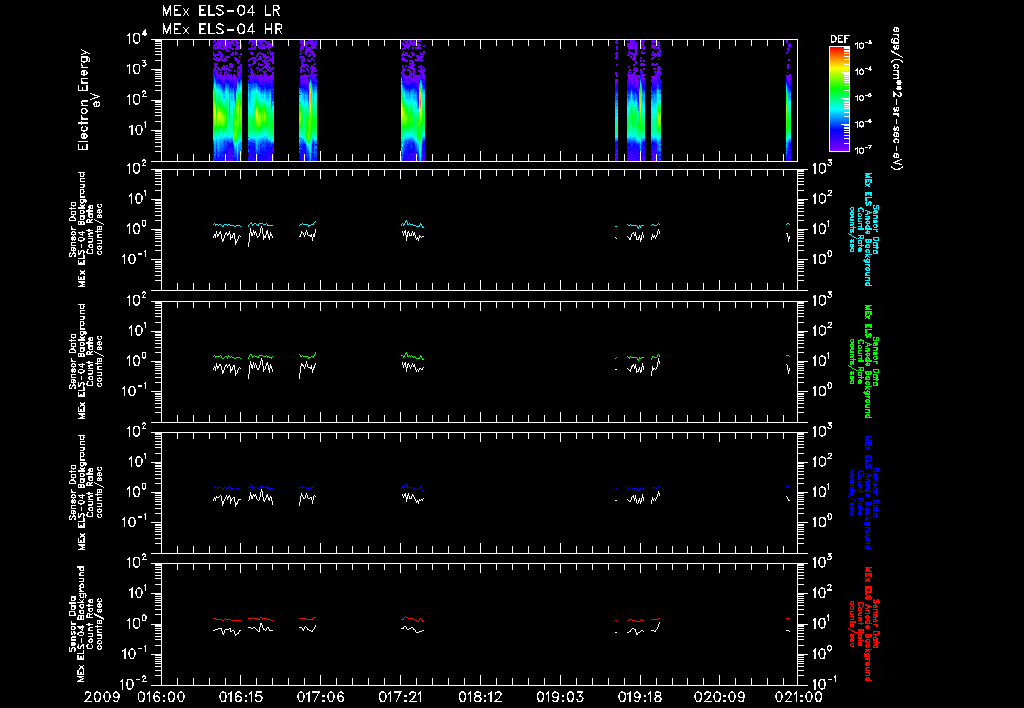Click the 10^-7 tick label on the color bar
The image size is (1024, 708).
[x=864, y=150]
